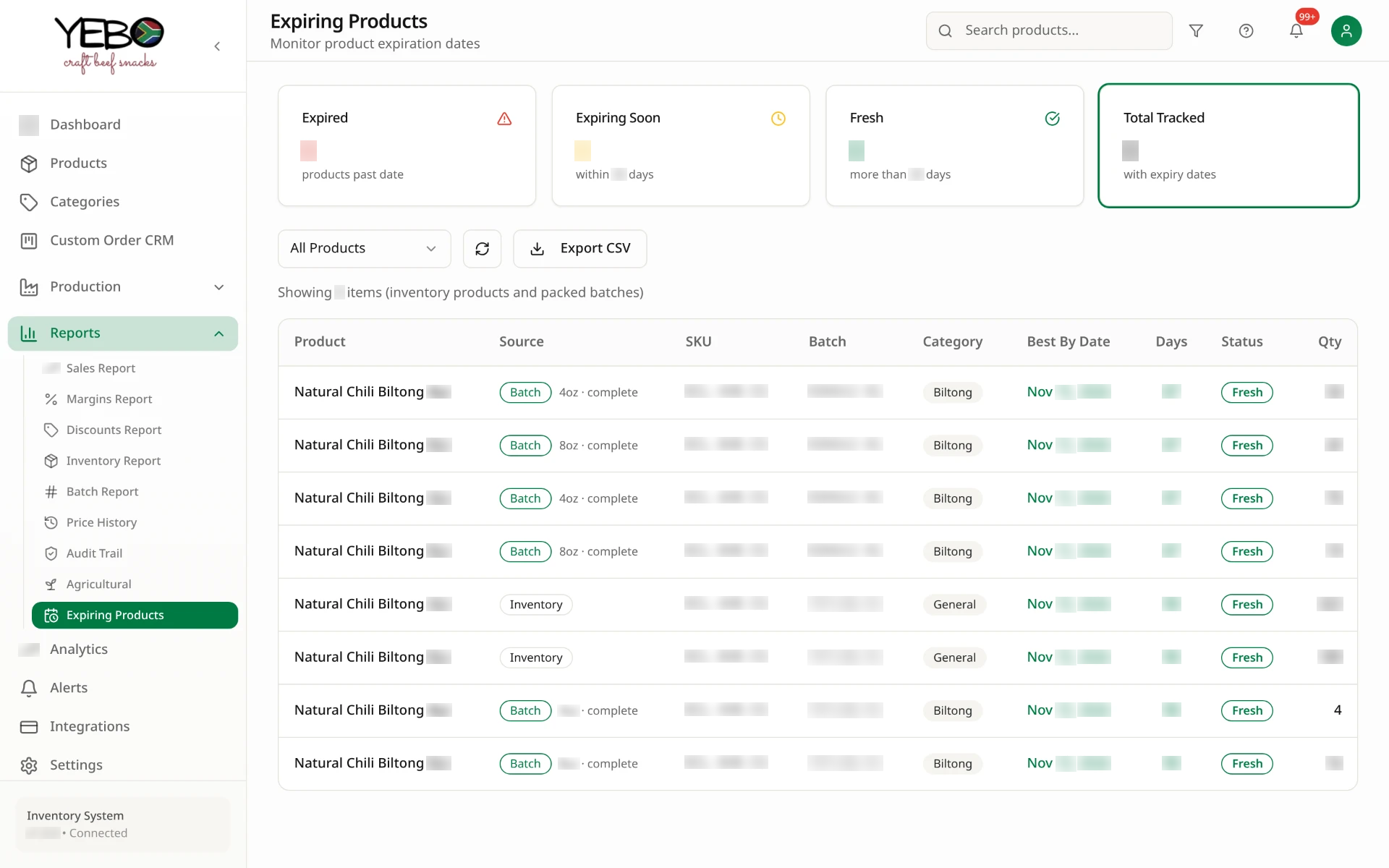Click the quantity value 4
This screenshot has width=1389, height=868.
click(x=1338, y=710)
